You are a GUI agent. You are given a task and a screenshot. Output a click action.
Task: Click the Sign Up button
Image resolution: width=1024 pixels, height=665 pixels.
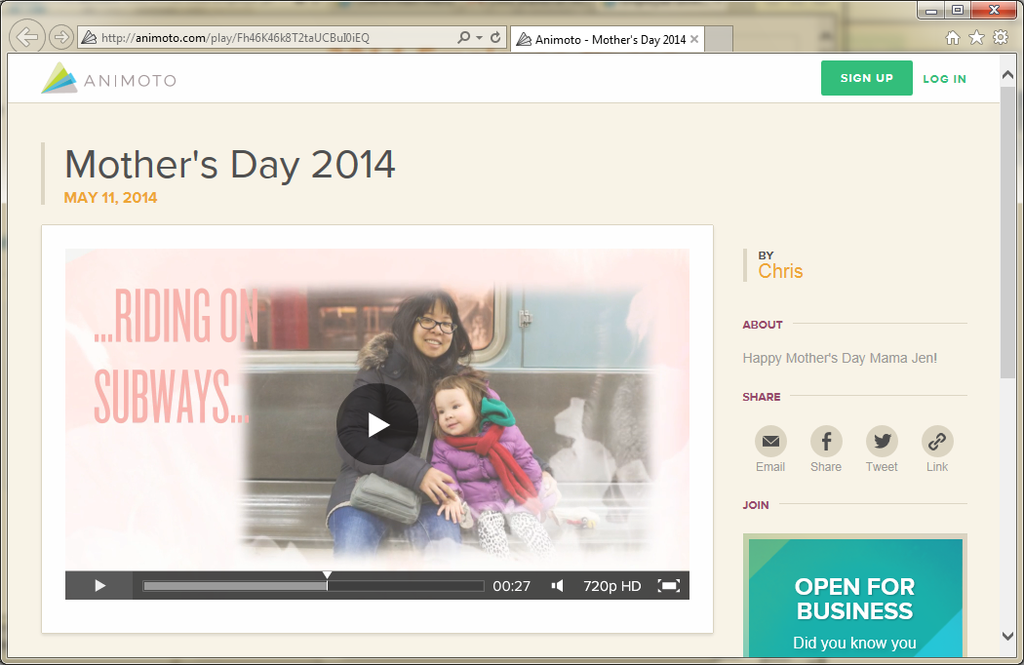[x=866, y=78]
